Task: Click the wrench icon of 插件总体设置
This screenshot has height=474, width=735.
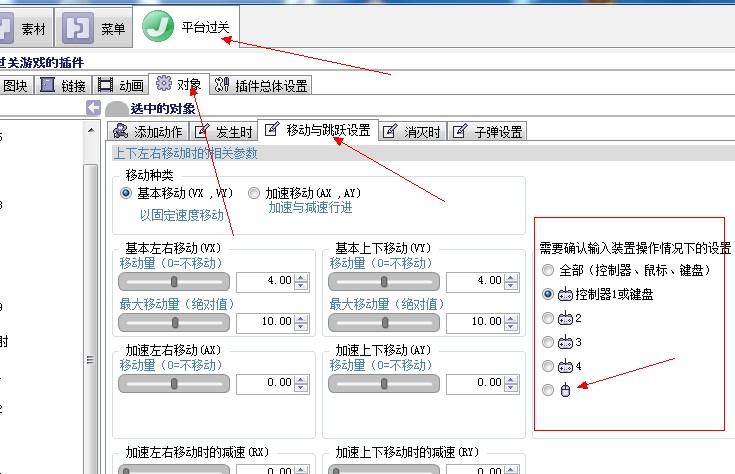Action: tap(222, 84)
